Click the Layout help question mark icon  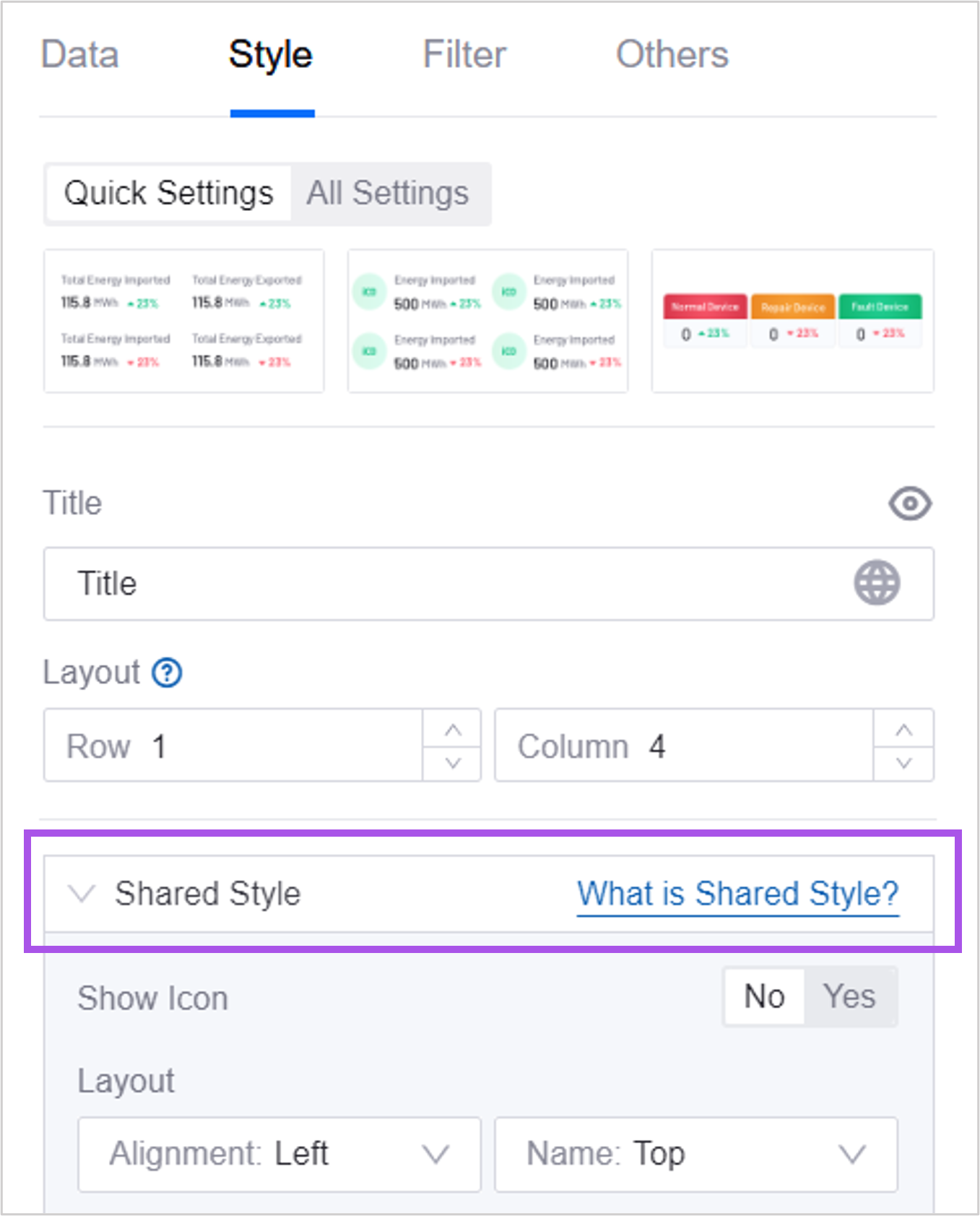167,673
